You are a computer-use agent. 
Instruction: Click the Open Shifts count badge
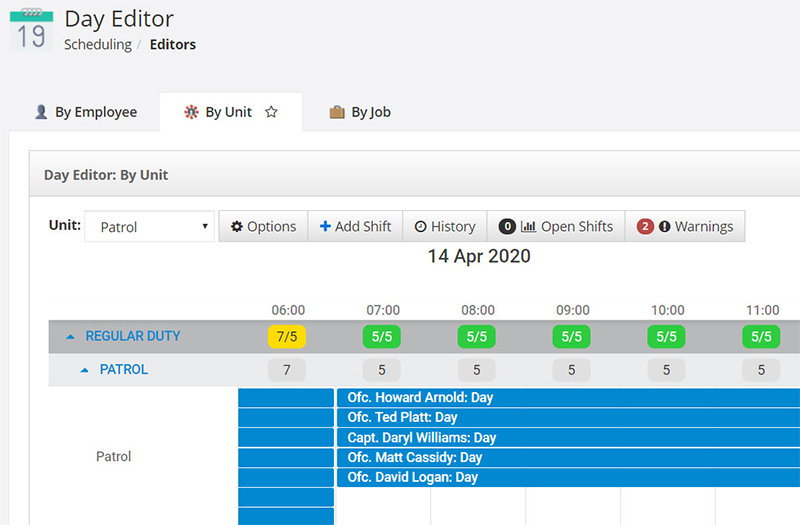[x=507, y=226]
